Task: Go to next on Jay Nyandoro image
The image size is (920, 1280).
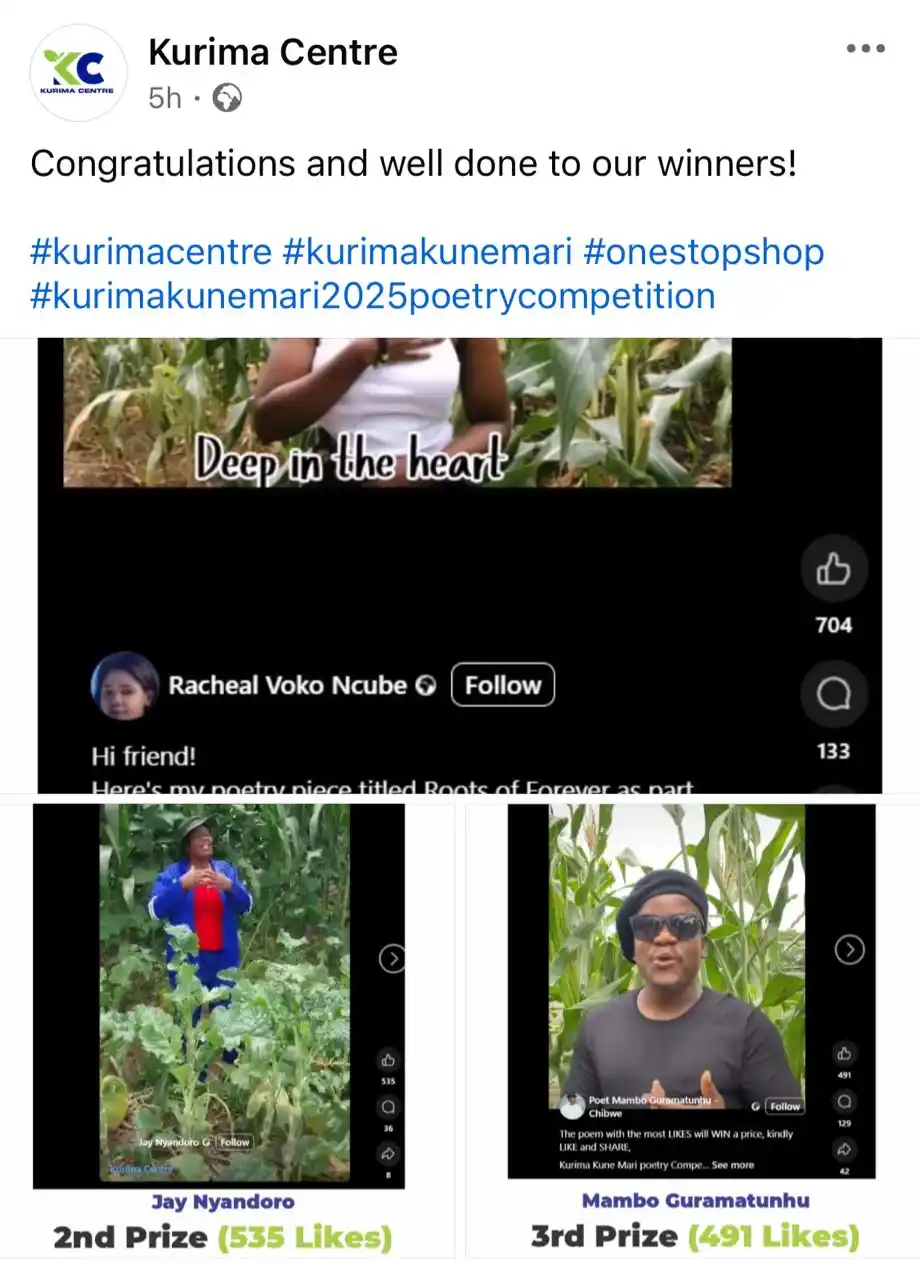Action: point(392,959)
